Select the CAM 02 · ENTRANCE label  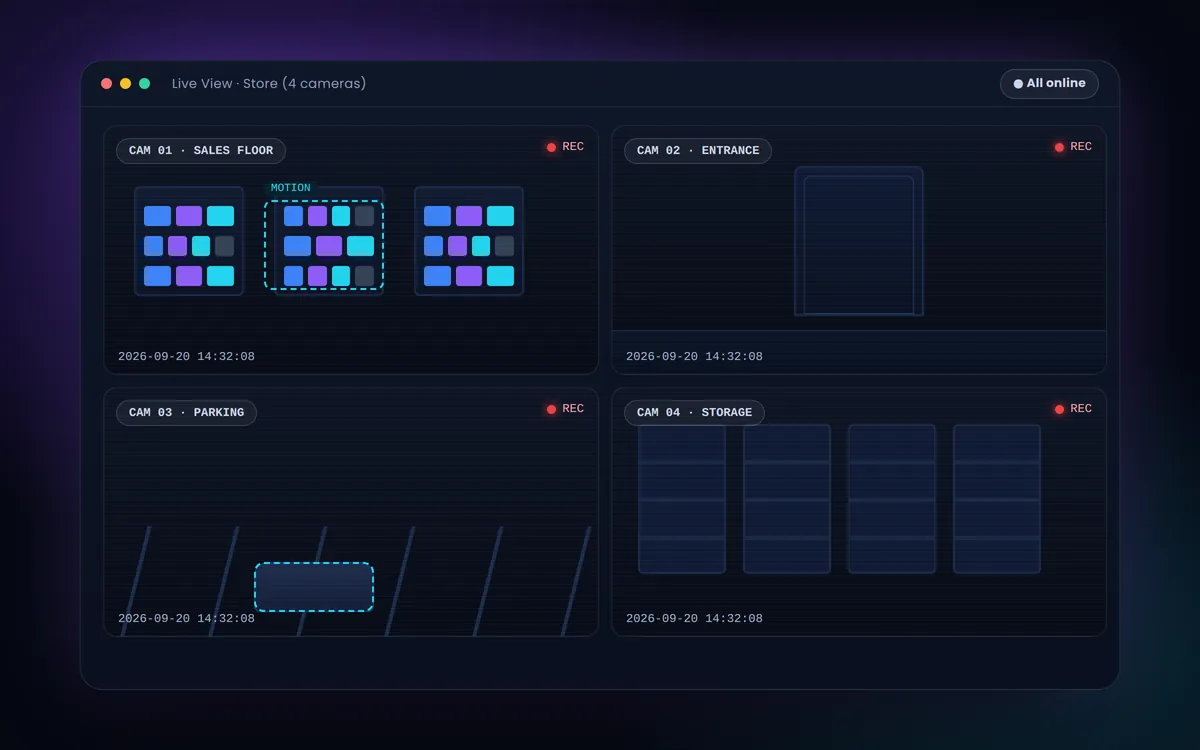[x=698, y=151]
